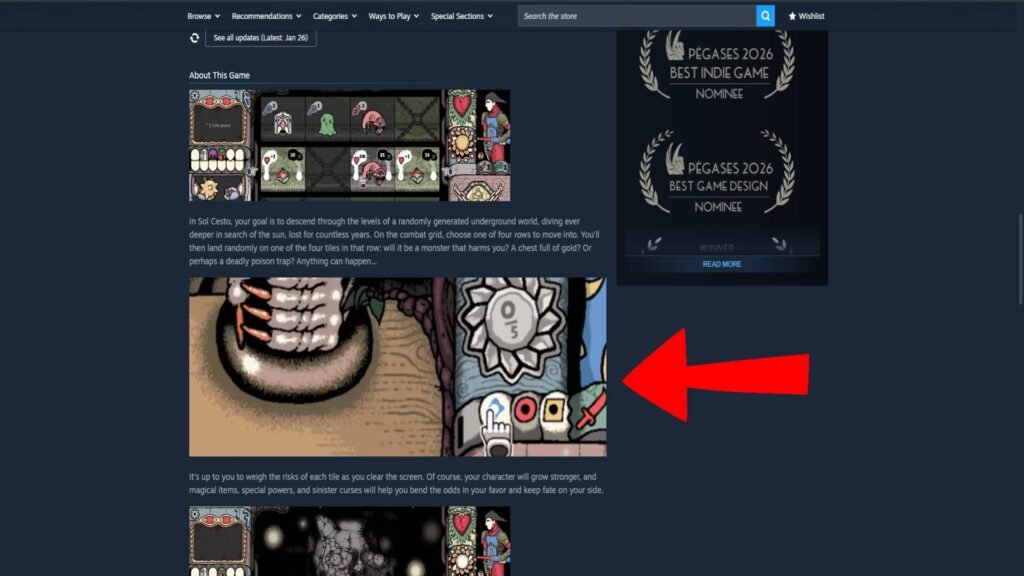Open the Recommendations dropdown
Viewport: 1024px width, 576px height.
(266, 16)
